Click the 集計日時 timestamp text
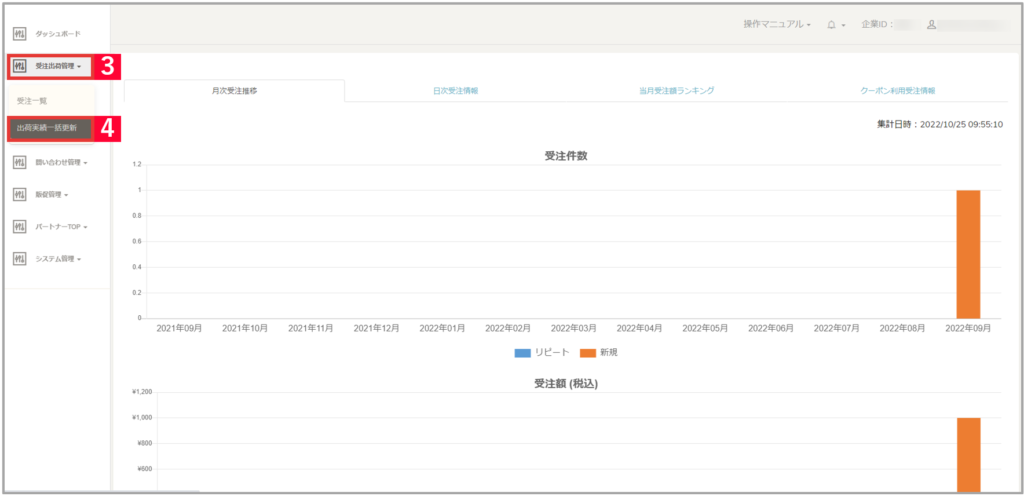The image size is (1024, 496). (940, 124)
